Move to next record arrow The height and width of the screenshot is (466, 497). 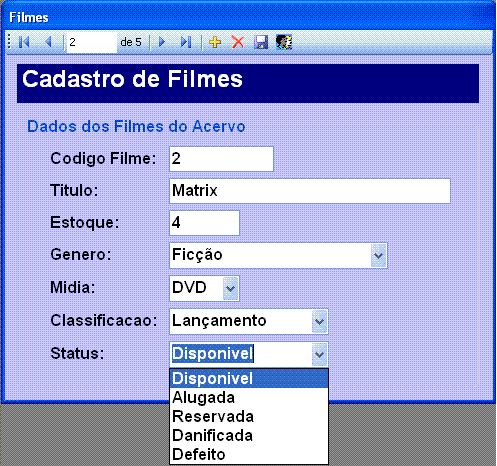pos(162,42)
